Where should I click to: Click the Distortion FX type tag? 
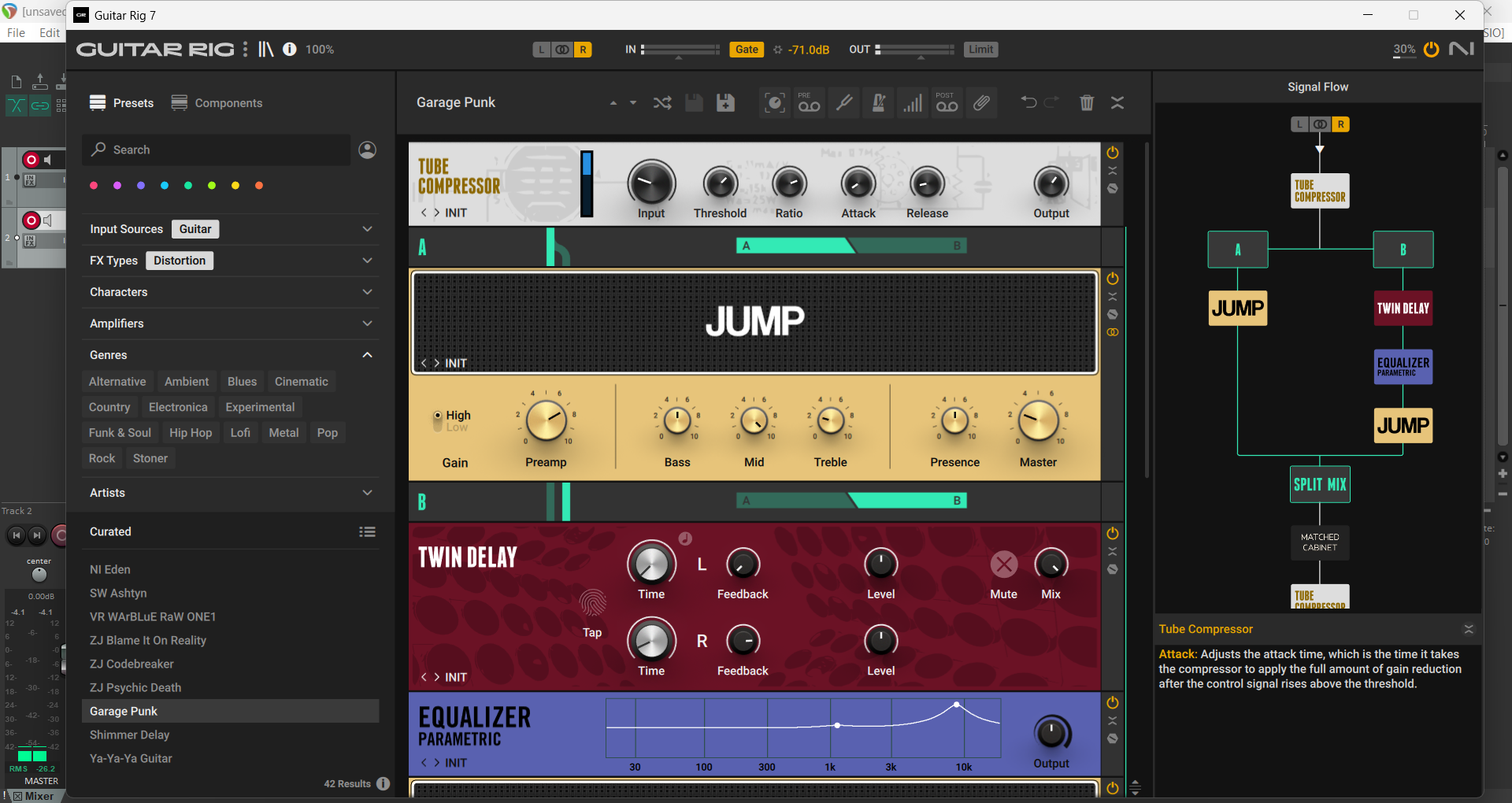[x=180, y=261]
